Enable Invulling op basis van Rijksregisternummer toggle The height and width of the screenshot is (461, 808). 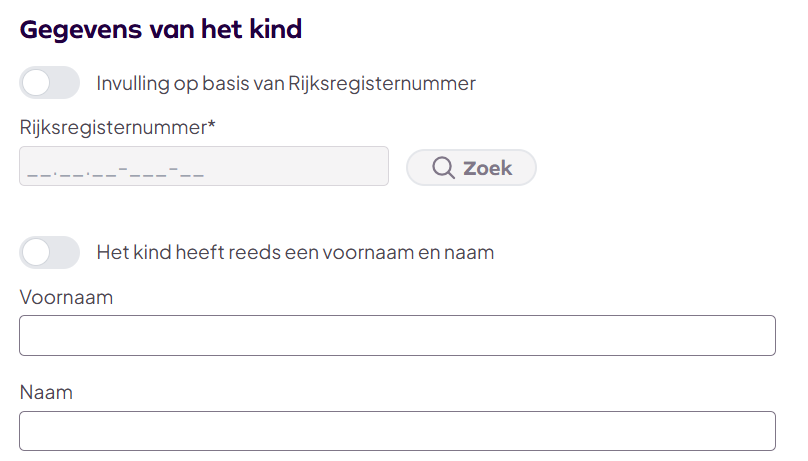(49, 83)
